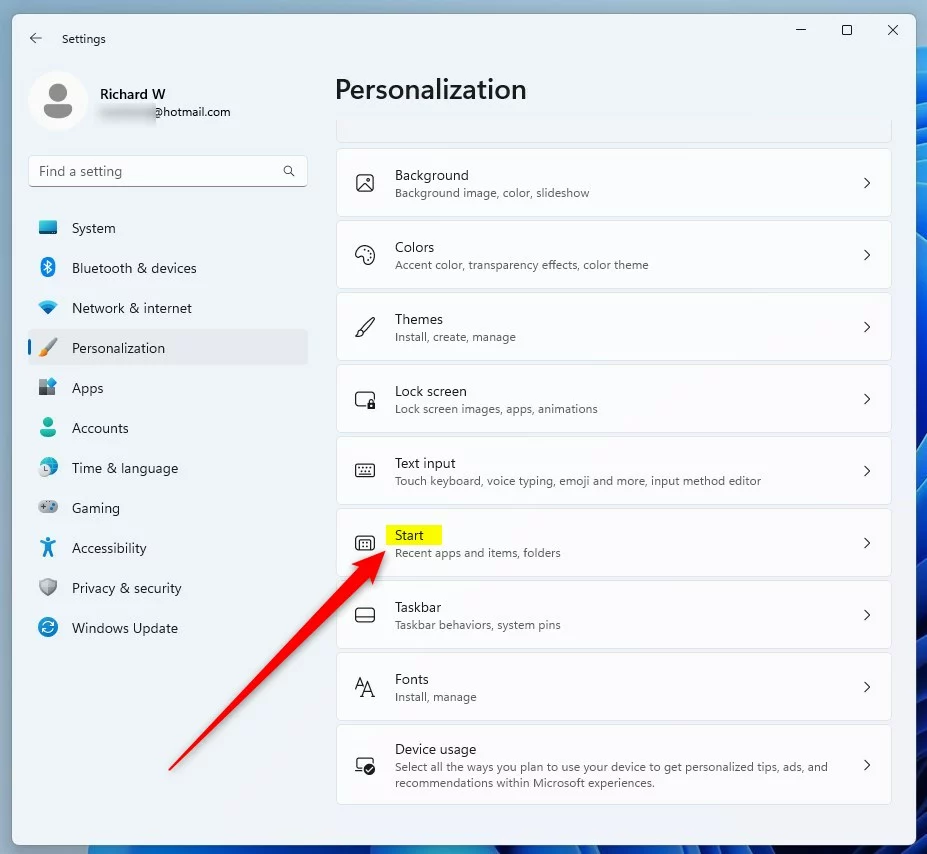This screenshot has width=927, height=854.
Task: Click the Apps icon in sidebar
Action: [48, 387]
